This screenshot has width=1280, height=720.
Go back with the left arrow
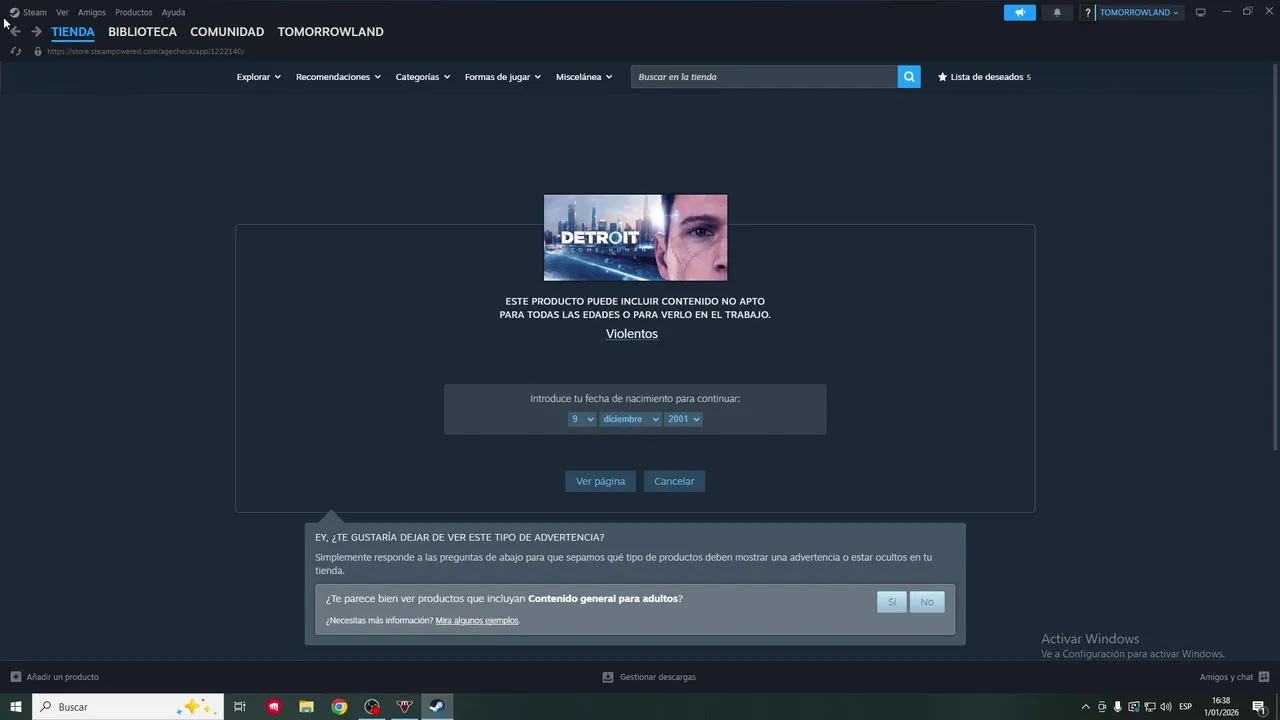click(15, 32)
